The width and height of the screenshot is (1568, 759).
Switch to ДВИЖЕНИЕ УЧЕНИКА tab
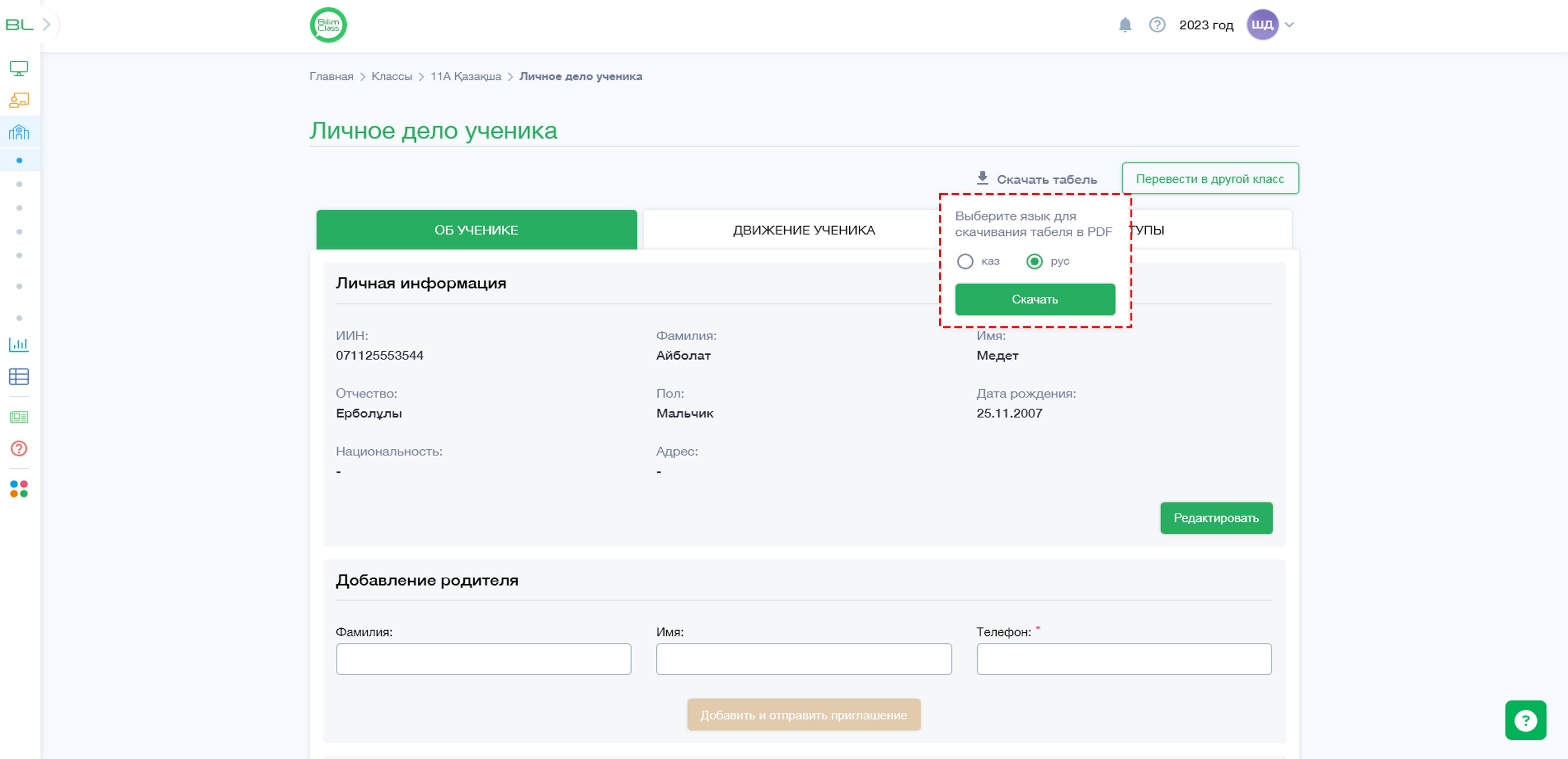pyautogui.click(x=804, y=230)
